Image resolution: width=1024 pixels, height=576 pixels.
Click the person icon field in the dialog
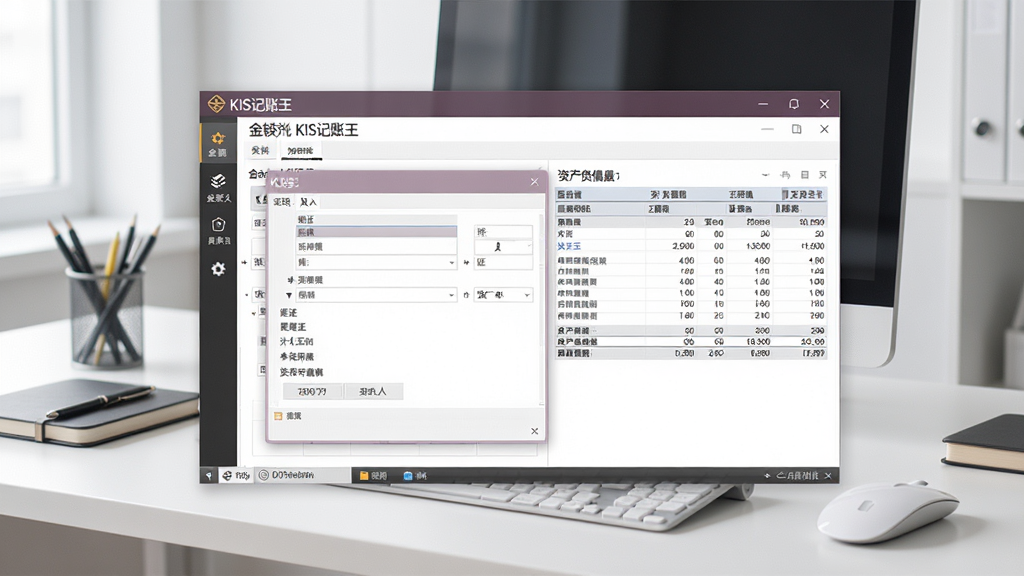tap(503, 247)
